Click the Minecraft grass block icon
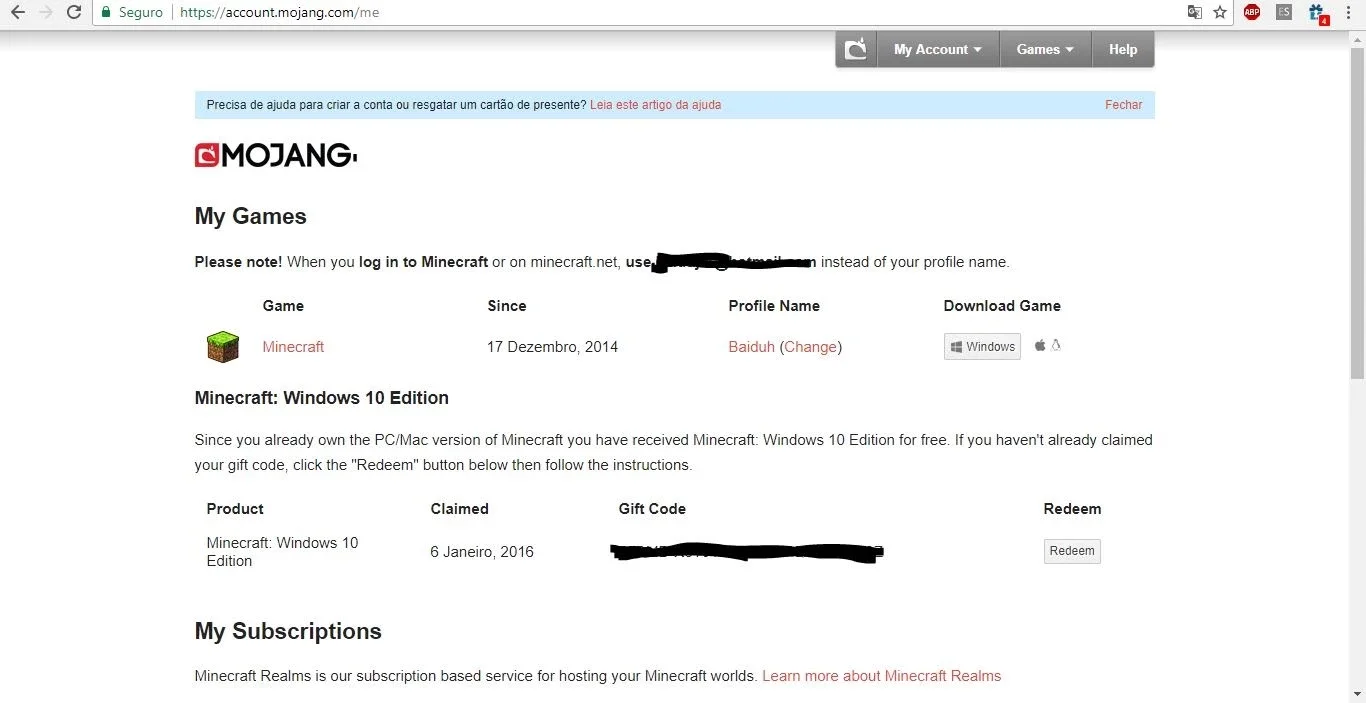The image size is (1366, 703). coord(223,347)
